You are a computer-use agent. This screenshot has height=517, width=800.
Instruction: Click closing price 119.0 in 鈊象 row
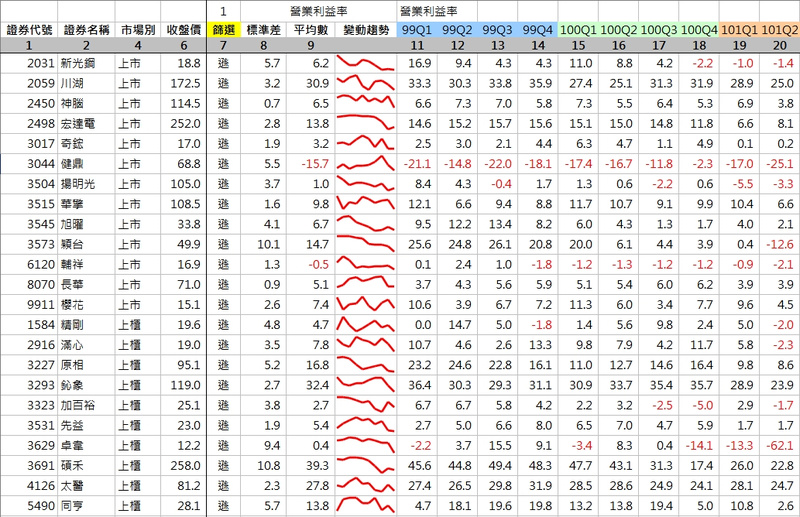pos(185,385)
